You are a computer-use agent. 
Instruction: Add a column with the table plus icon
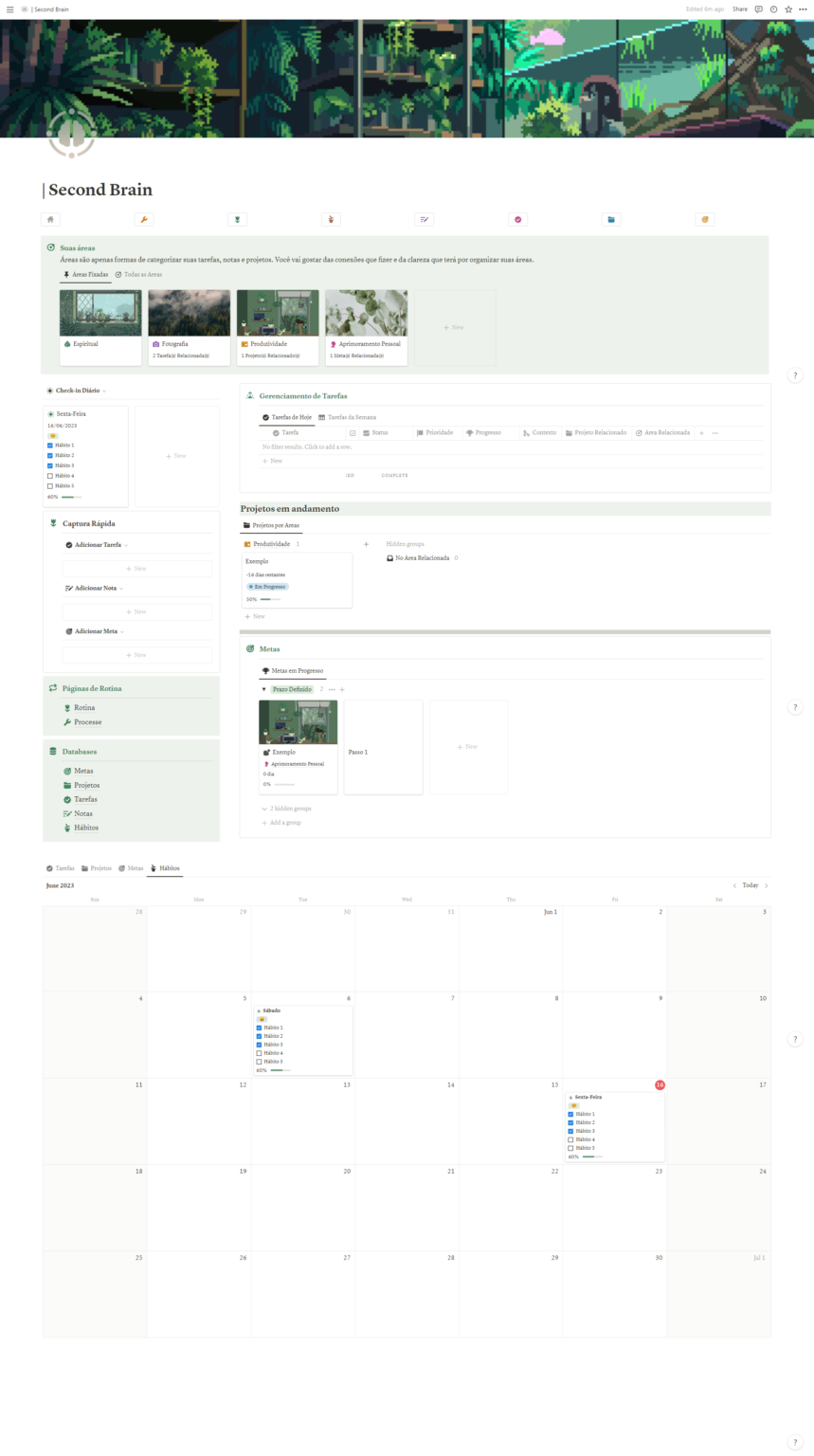click(x=701, y=433)
